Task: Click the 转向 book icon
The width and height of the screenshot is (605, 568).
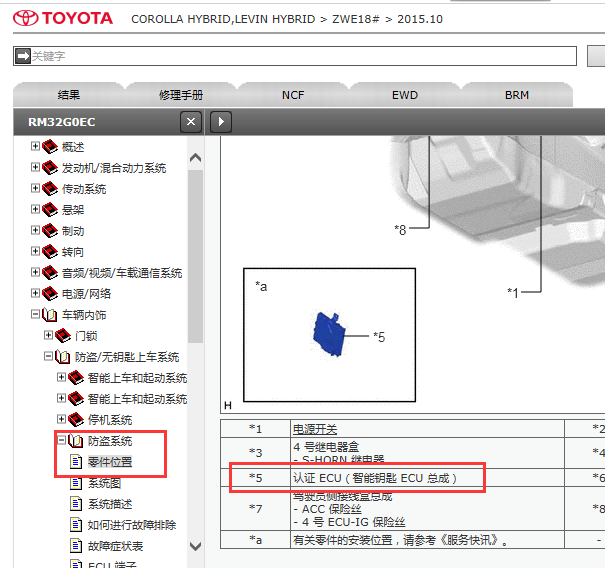Action: pos(50,252)
